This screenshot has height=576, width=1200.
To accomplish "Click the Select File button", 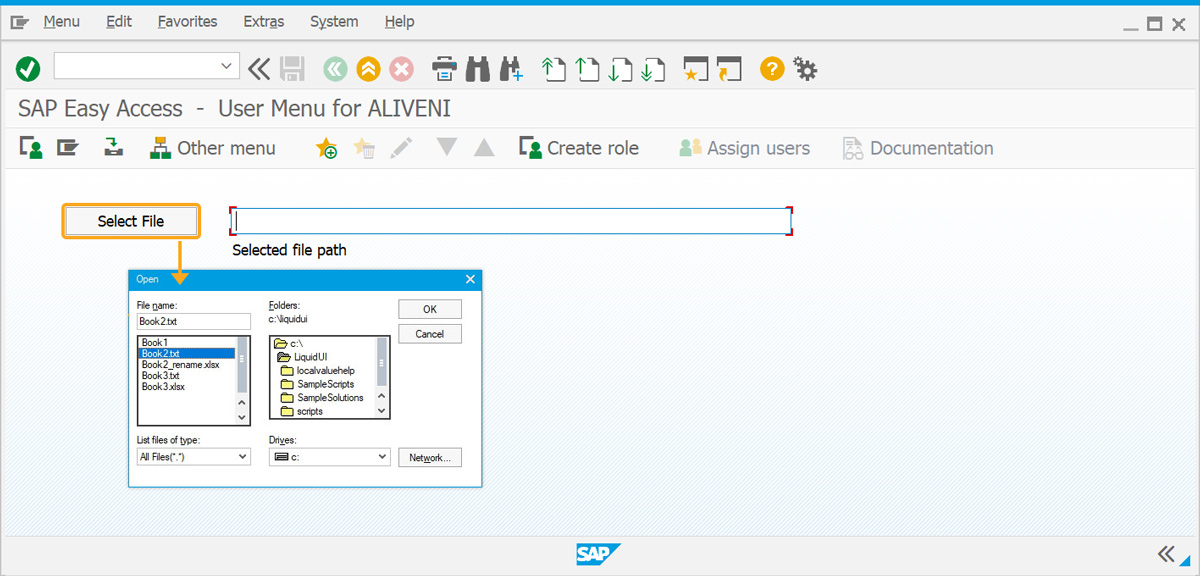I will coord(131,221).
